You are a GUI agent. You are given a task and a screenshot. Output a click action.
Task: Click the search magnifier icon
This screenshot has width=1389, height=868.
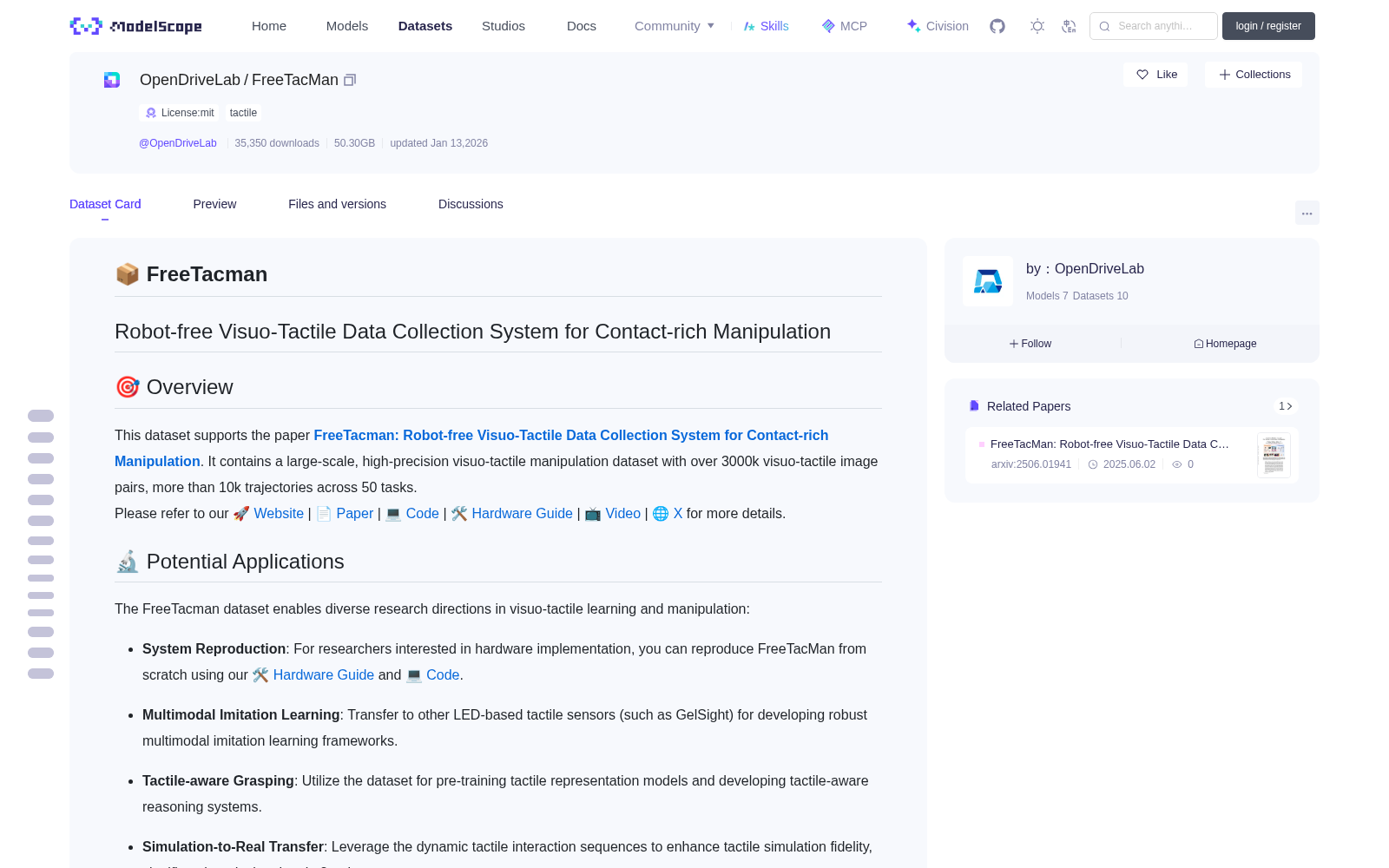click(1105, 26)
